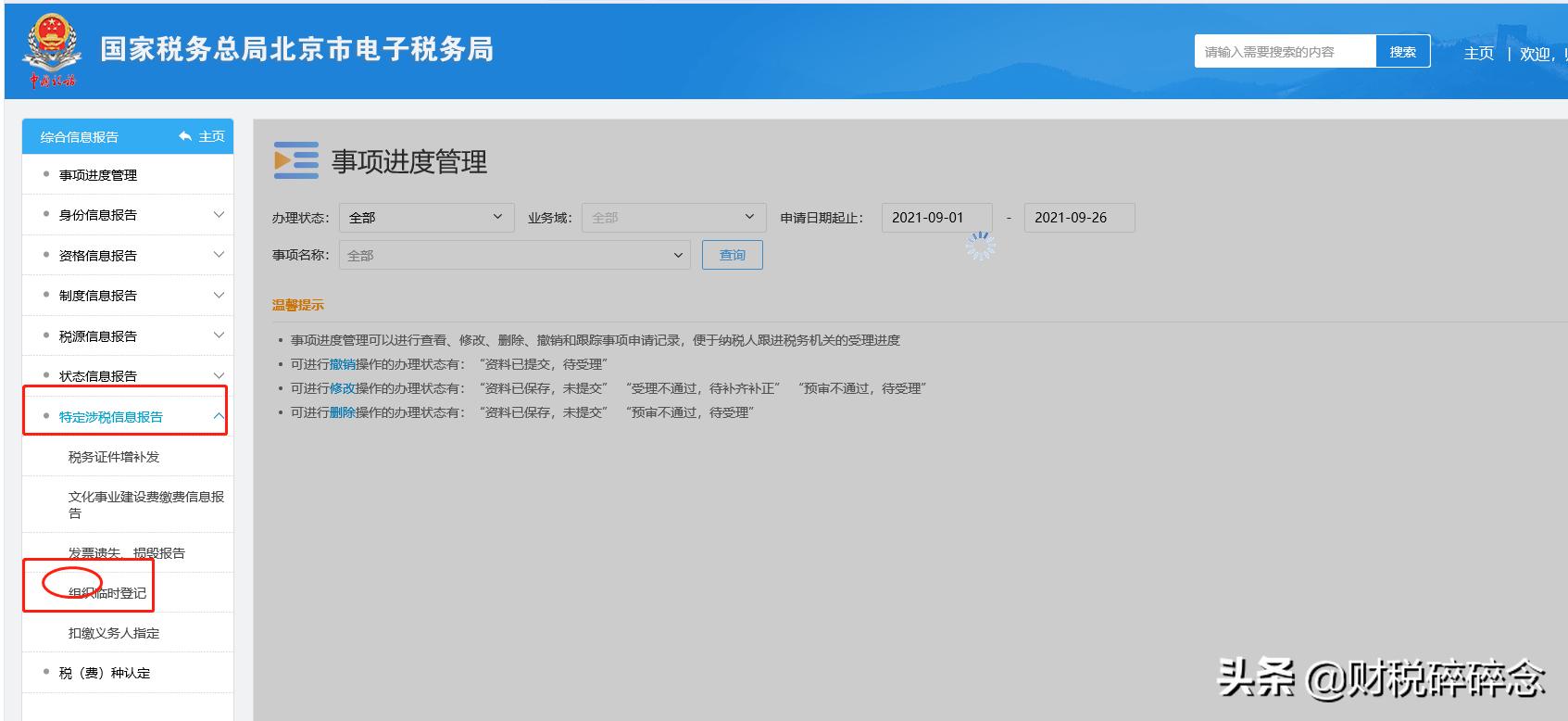Click the 主页 link in sidebar header
The image size is (1568, 721).
click(211, 136)
